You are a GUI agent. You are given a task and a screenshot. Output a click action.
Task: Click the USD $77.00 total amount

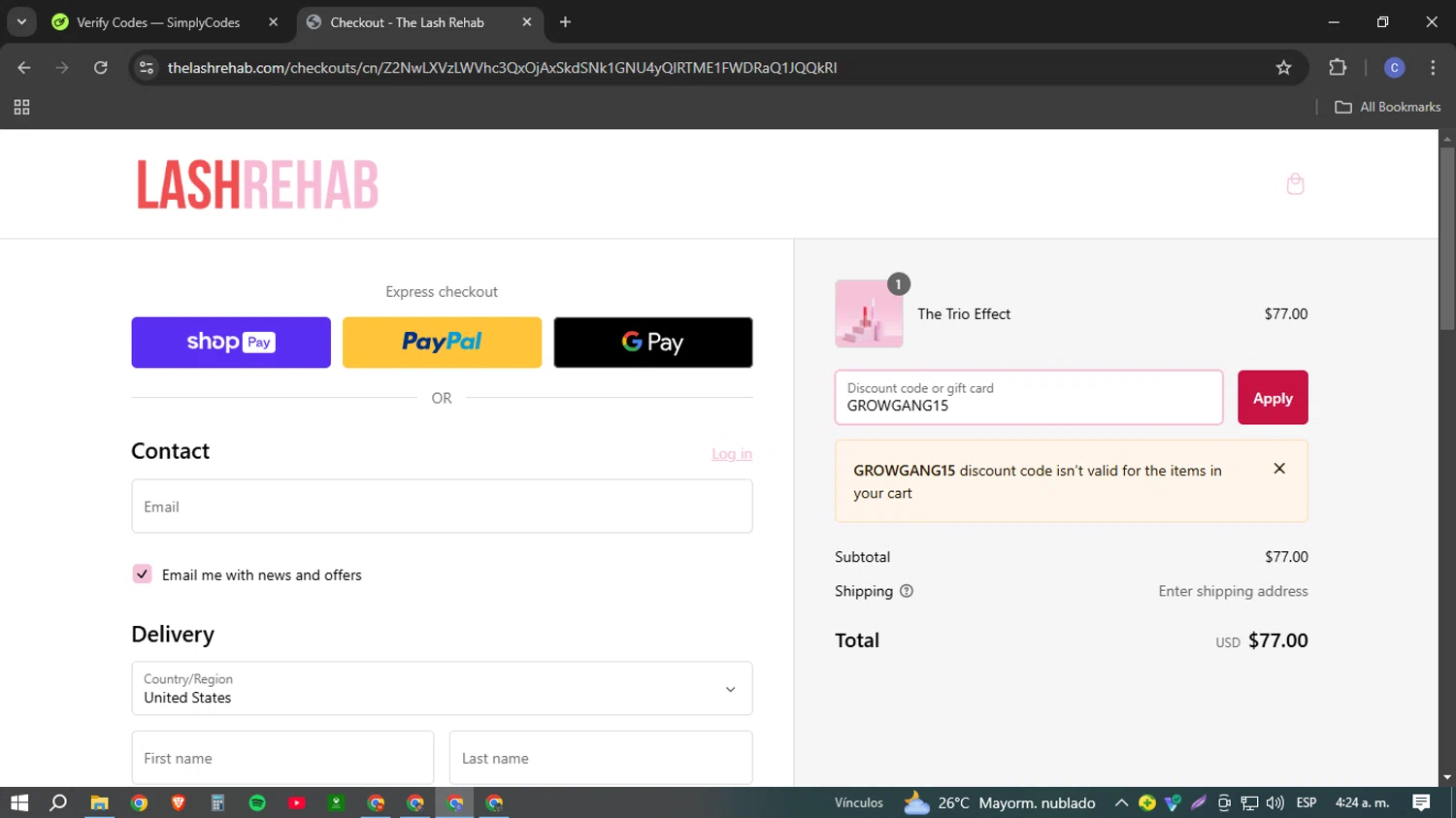1262,640
